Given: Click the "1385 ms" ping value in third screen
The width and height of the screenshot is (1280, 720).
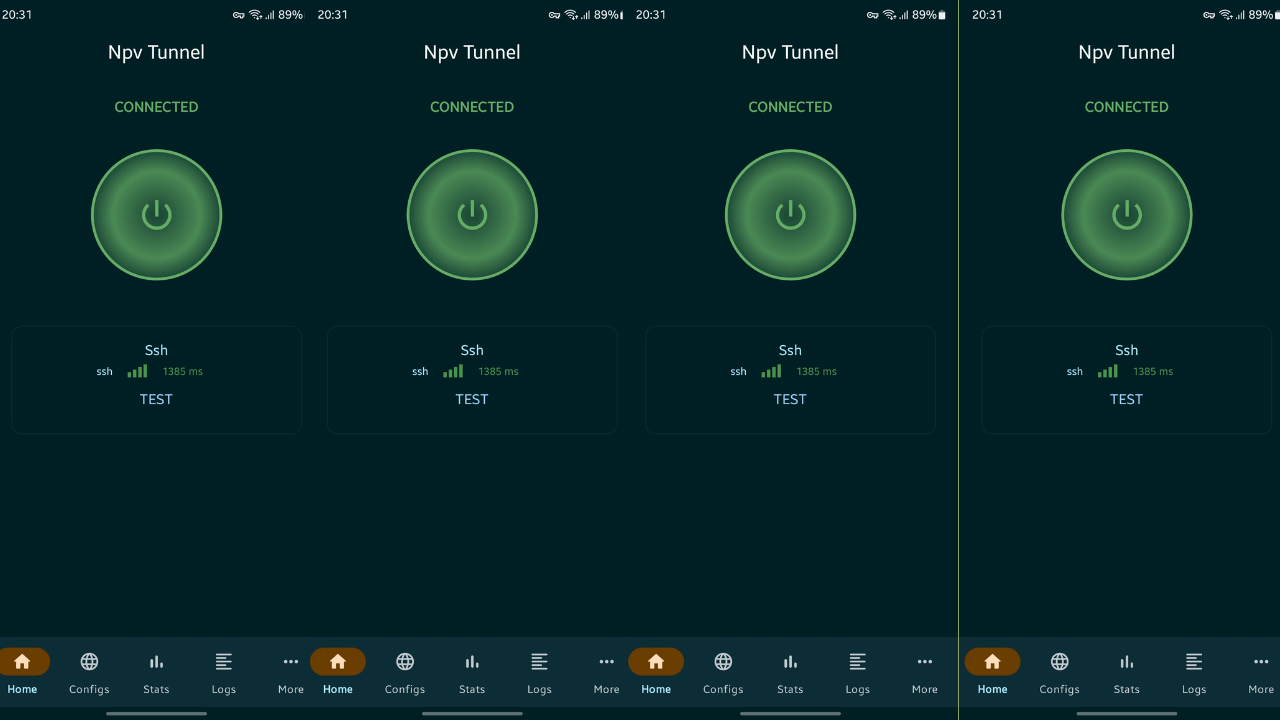Looking at the screenshot, I should [x=816, y=371].
